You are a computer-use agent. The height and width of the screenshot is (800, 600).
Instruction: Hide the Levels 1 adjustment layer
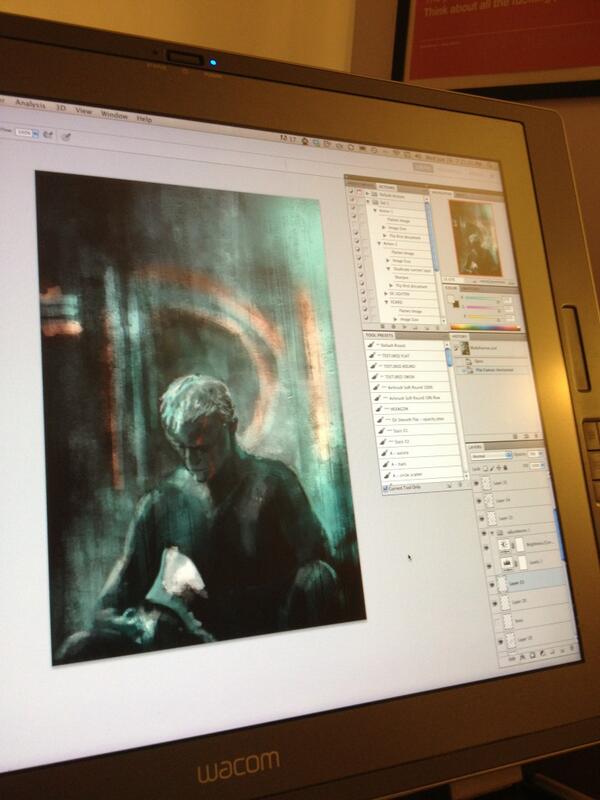tap(489, 565)
